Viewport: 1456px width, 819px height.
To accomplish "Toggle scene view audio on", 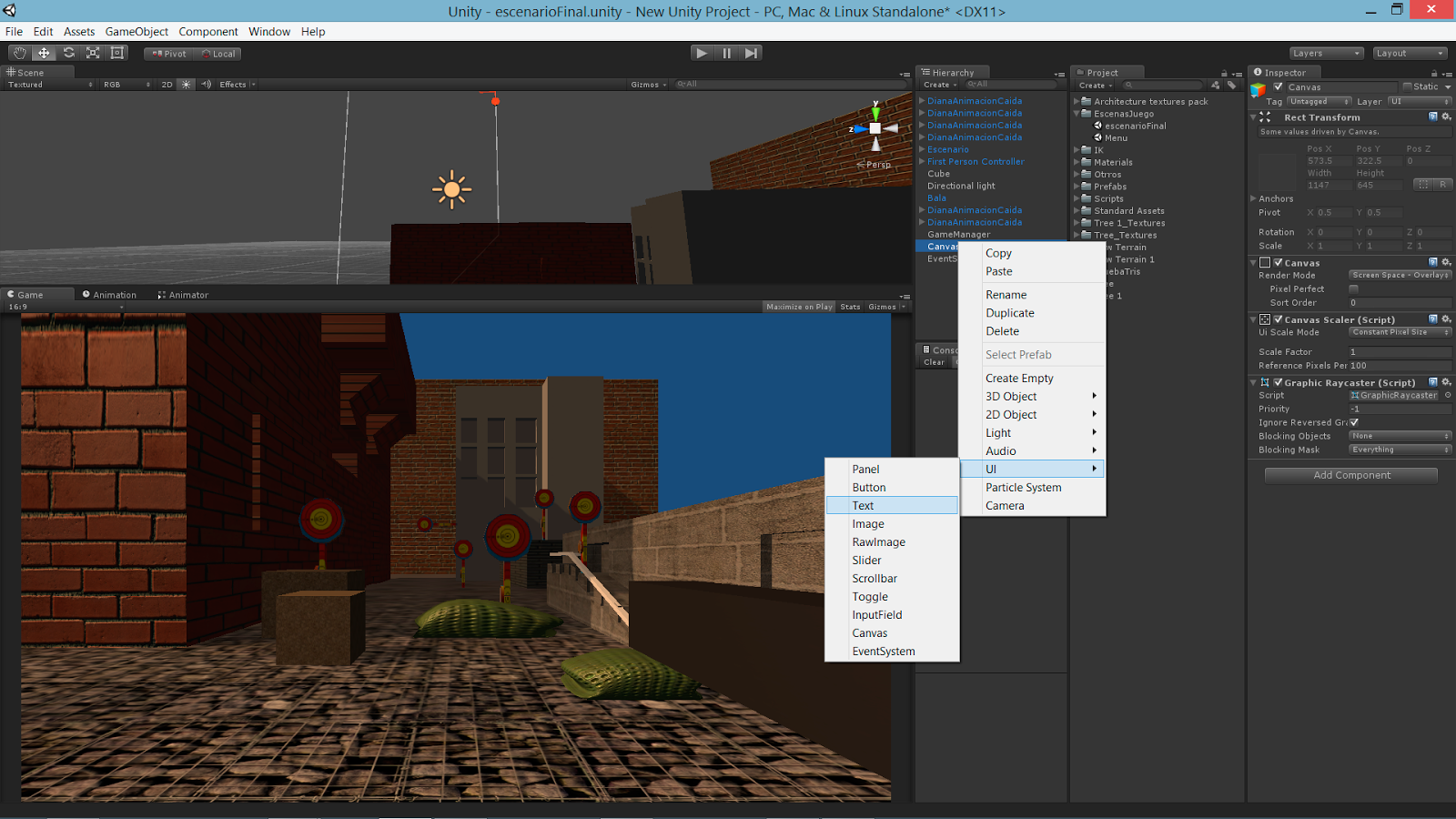I will click(x=205, y=84).
